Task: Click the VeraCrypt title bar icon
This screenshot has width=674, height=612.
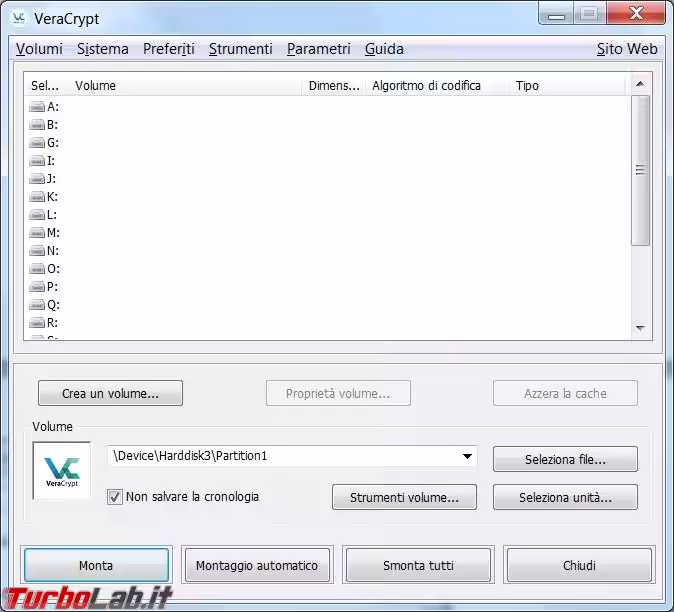Action: click(18, 18)
